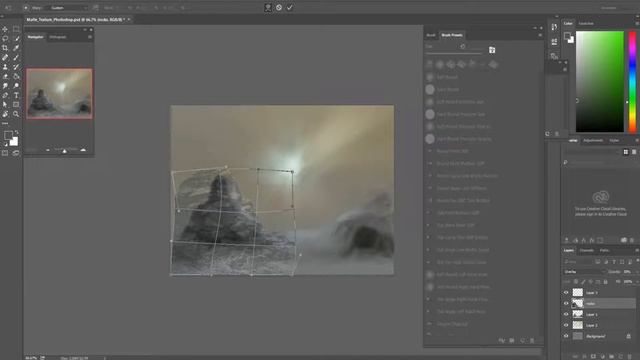This screenshot has width=640, height=360.
Task: Open the Layers panel menu
Action: (637, 250)
